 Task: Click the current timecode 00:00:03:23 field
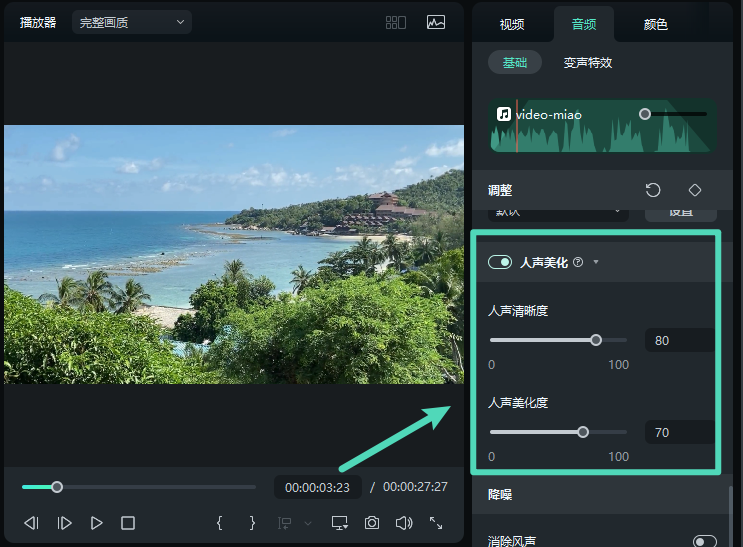pos(317,487)
